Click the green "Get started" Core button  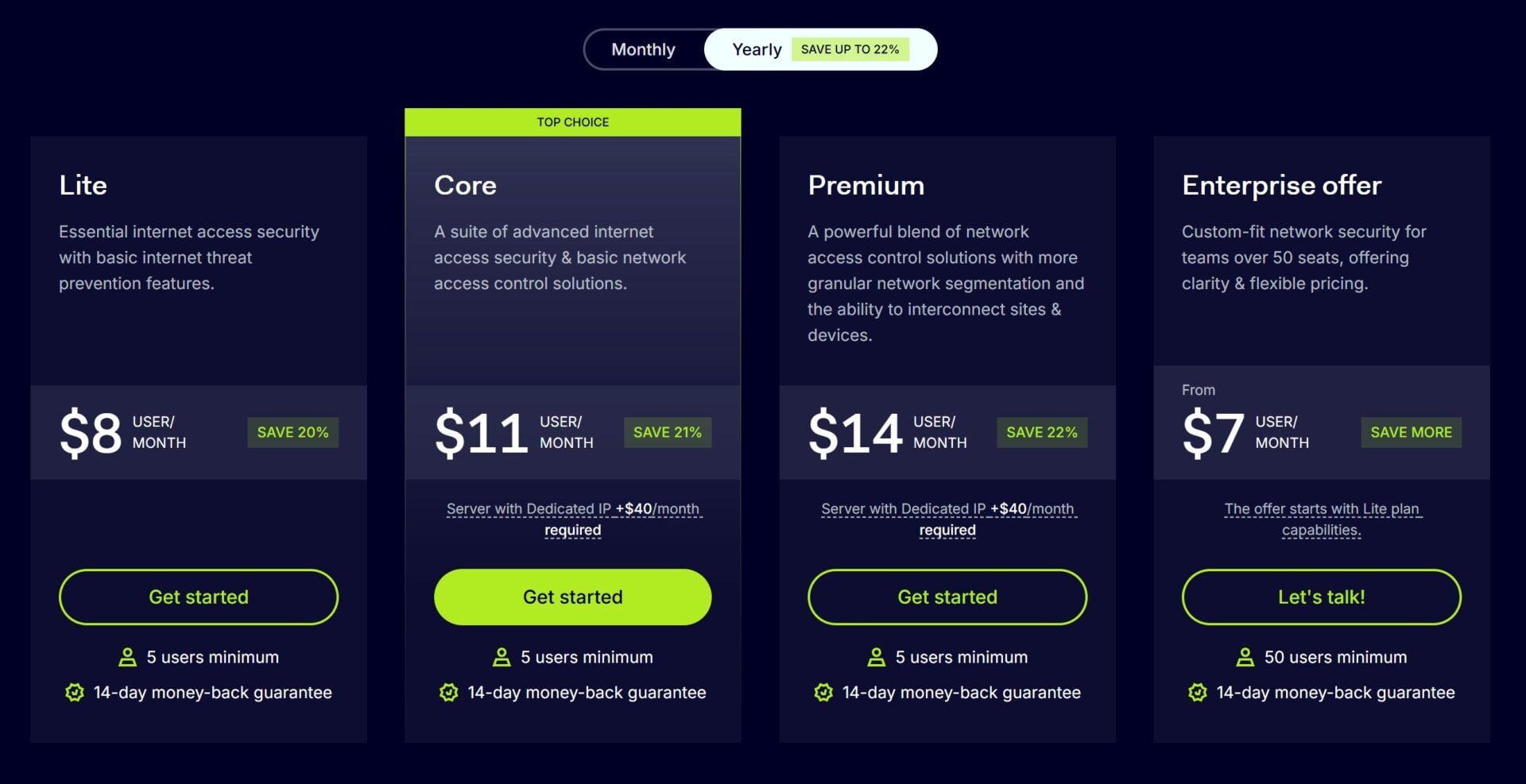pyautogui.click(x=572, y=597)
